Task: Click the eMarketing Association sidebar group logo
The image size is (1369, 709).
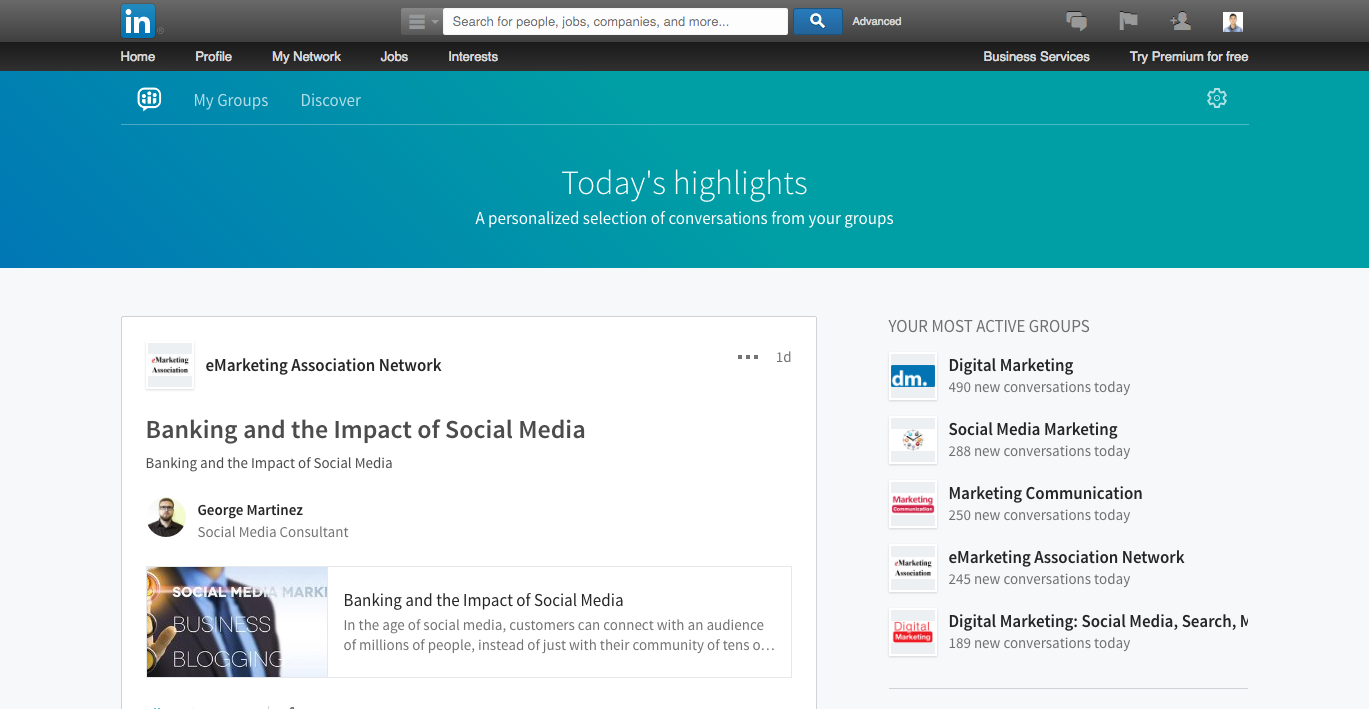Action: 913,569
